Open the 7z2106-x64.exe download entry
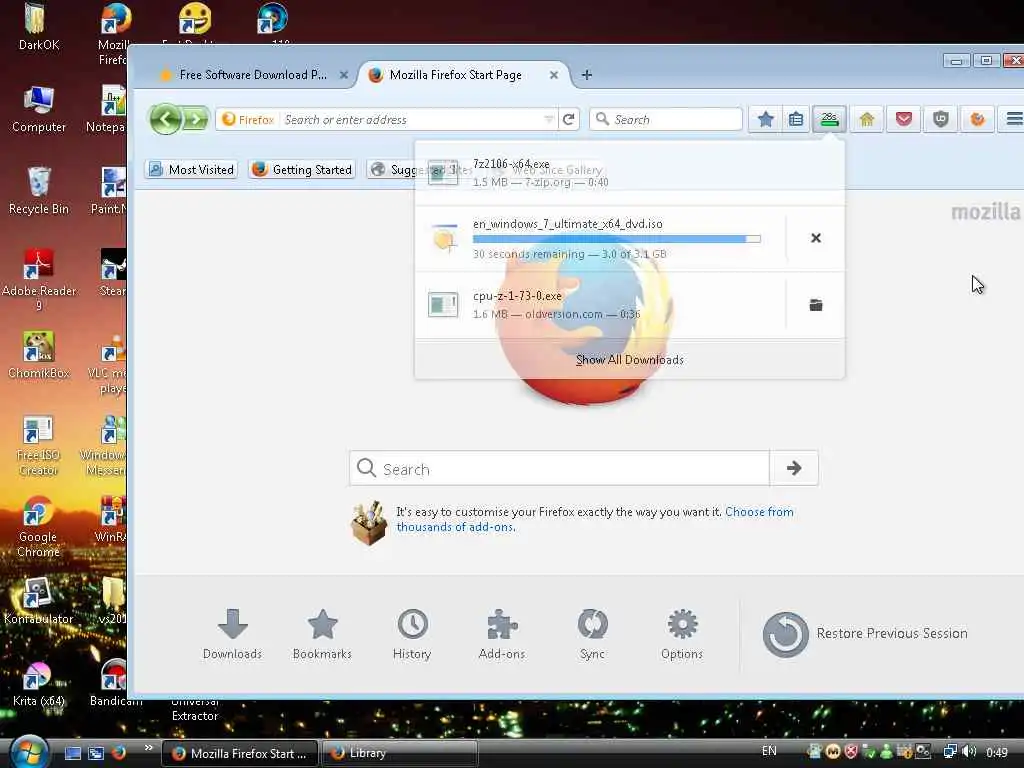Screen dimensions: 1024x768 (630, 173)
